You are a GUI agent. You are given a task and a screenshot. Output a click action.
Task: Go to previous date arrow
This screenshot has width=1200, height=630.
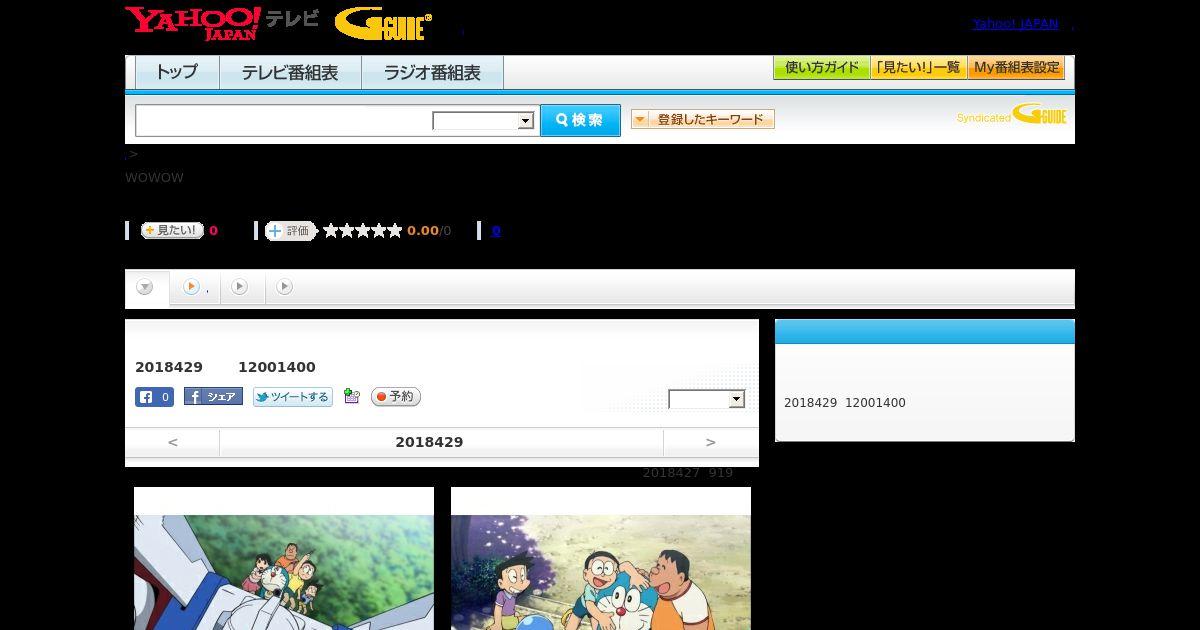173,442
